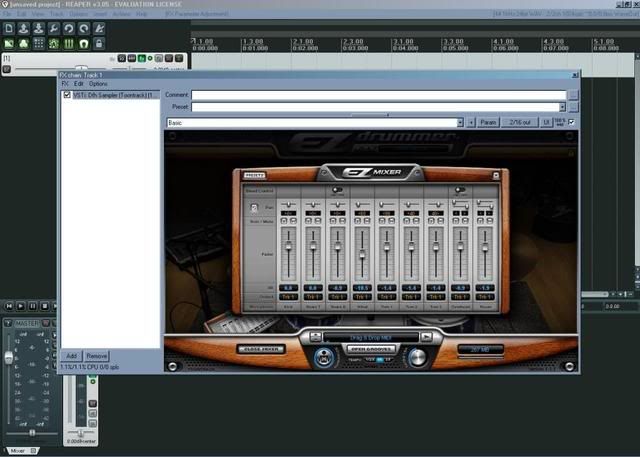Viewport: 640px width, 457px height.
Task: Click the io routing button on track 1 panel
Action: click(122, 58)
